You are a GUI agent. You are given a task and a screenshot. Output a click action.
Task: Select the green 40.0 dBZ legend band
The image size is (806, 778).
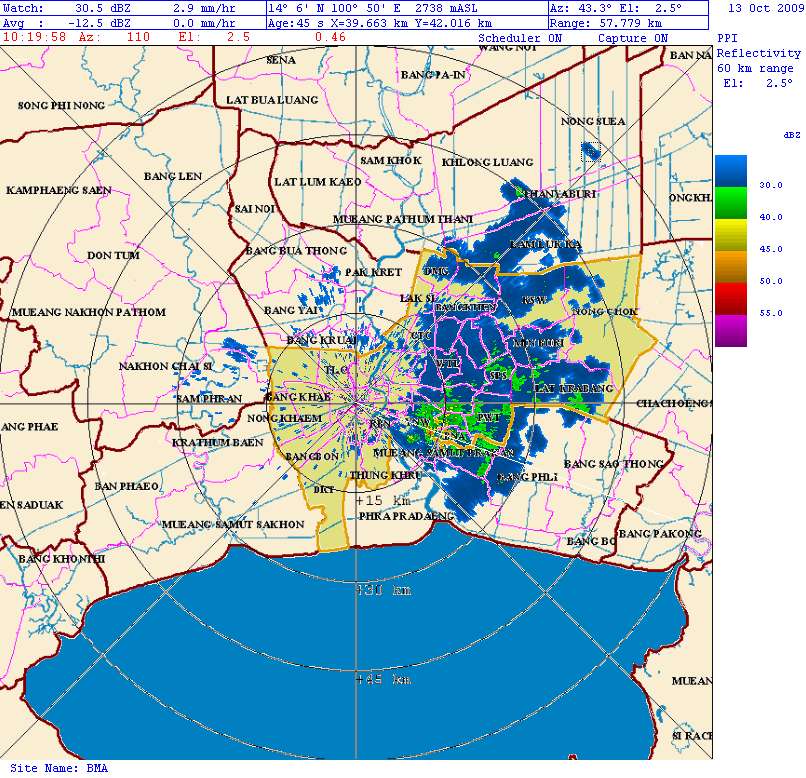pos(730,203)
